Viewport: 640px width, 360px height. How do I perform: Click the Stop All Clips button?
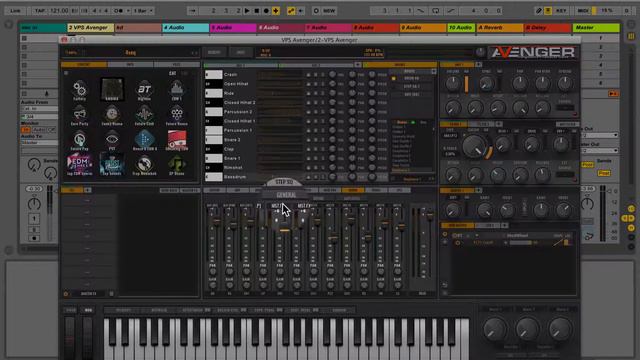613,93
